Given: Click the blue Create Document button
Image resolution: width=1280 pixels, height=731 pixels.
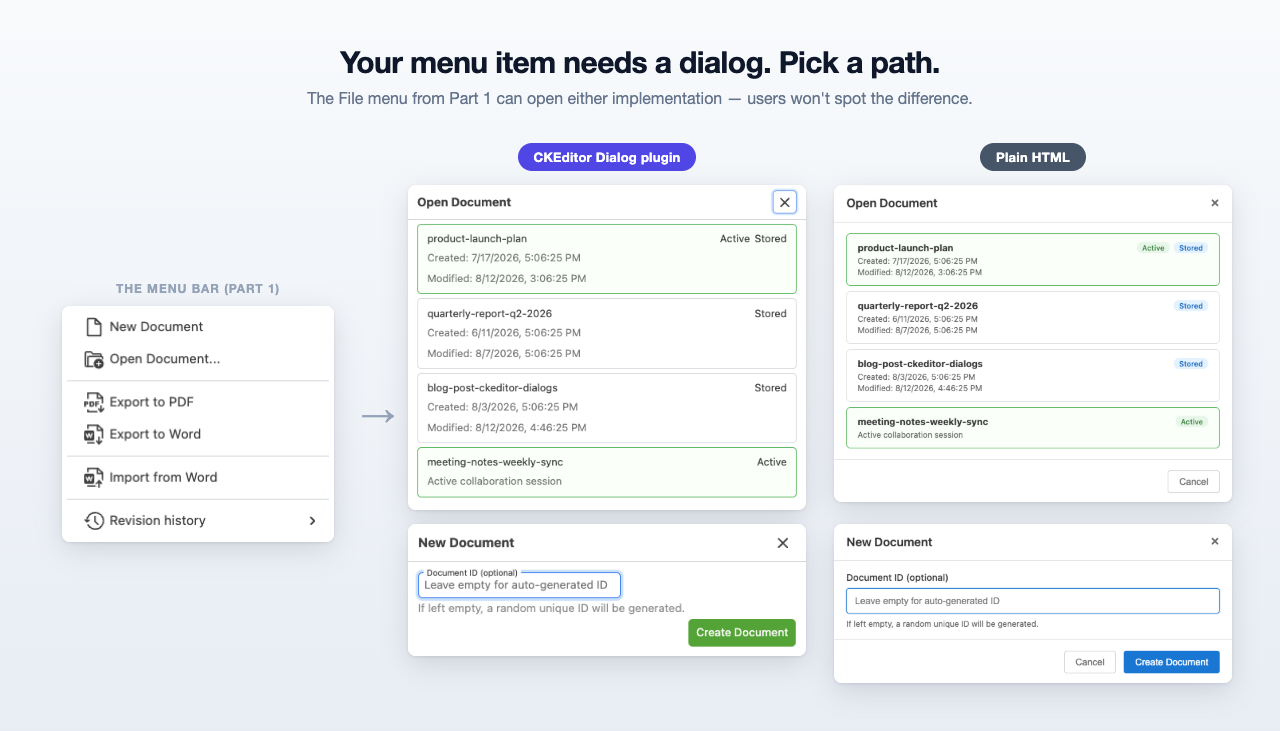Looking at the screenshot, I should (x=1172, y=662).
